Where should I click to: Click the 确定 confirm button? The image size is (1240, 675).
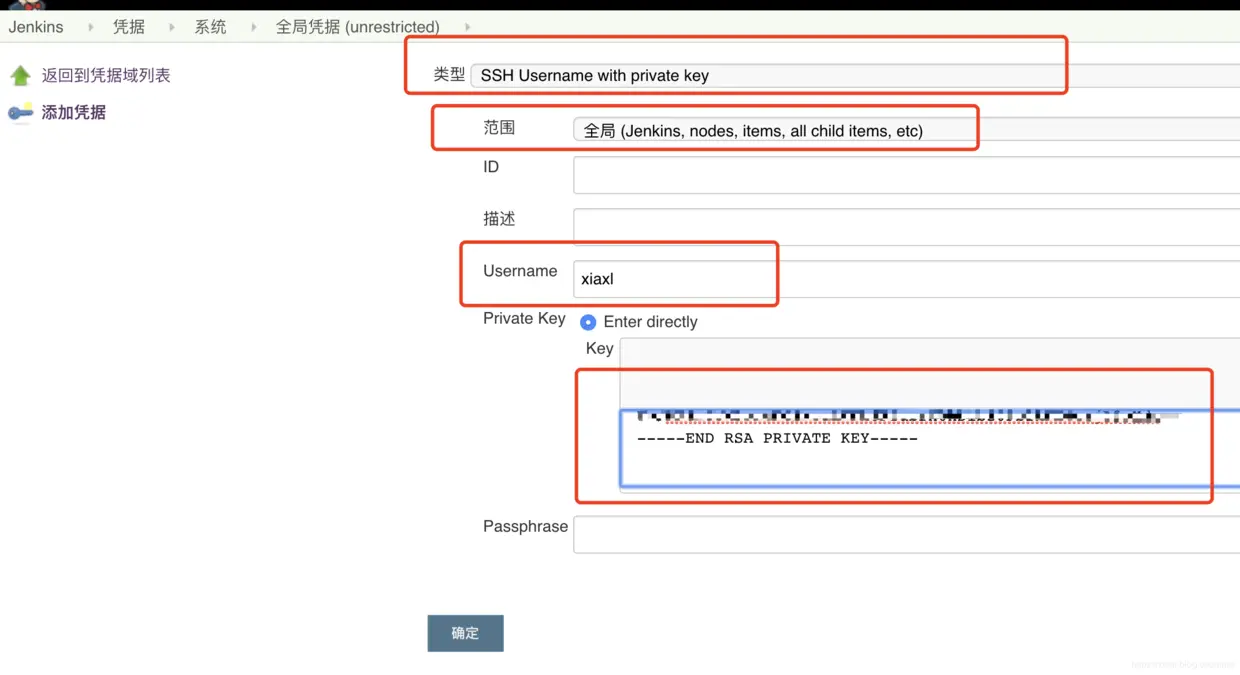point(465,633)
